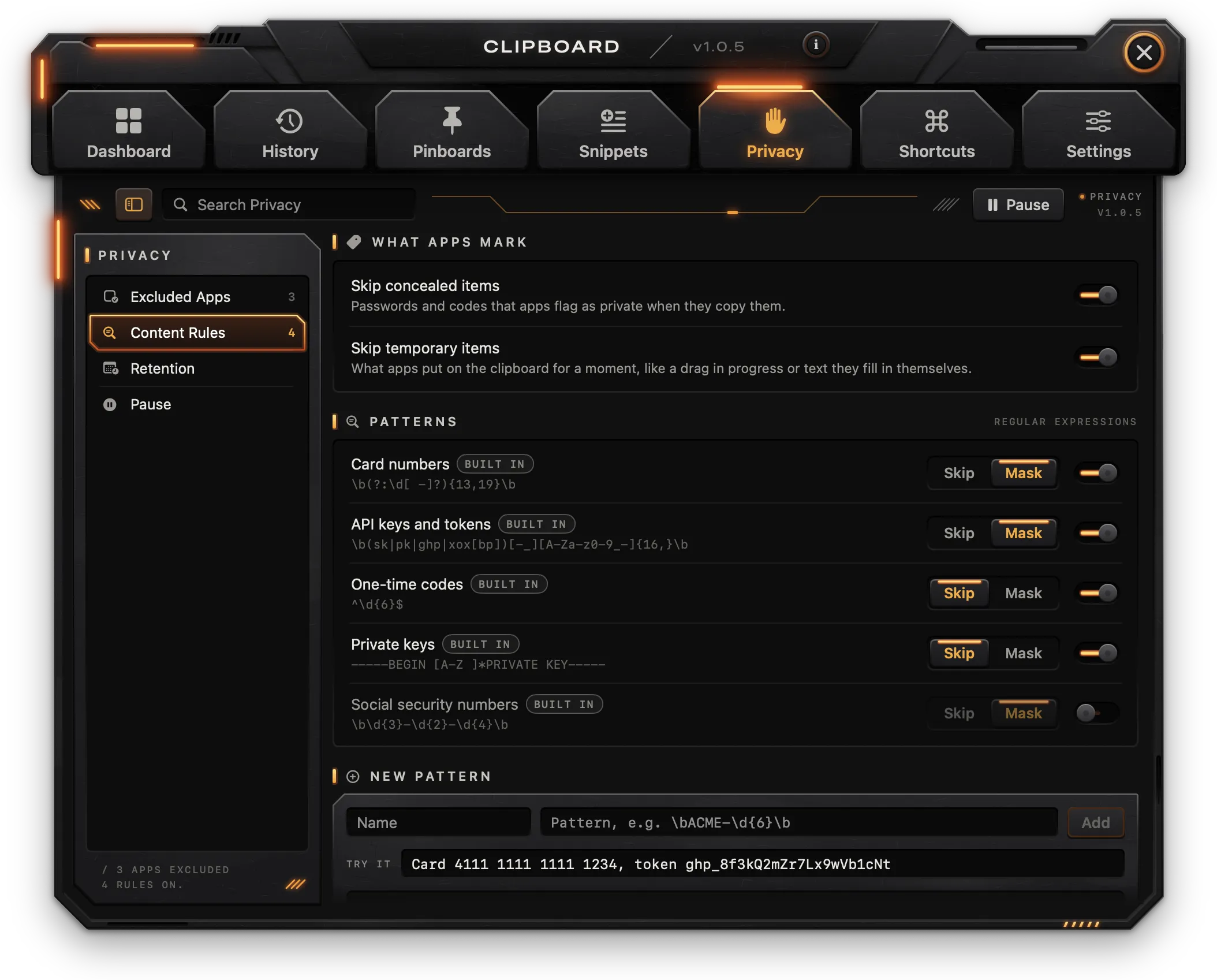This screenshot has height=980, width=1217.
Task: Turn off the One-time codes switch
Action: coord(1098,593)
